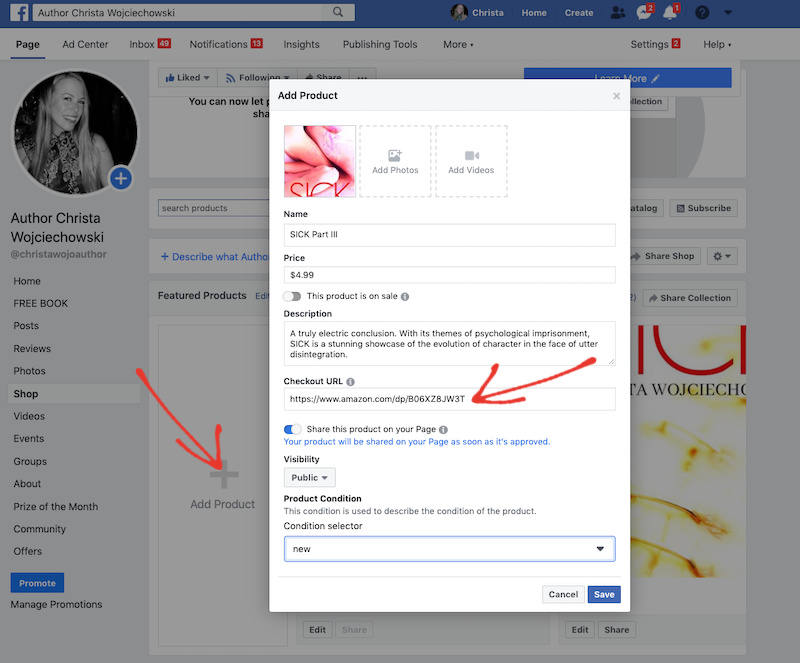Expand the Condition selector dropdown
The width and height of the screenshot is (800, 663).
449,549
